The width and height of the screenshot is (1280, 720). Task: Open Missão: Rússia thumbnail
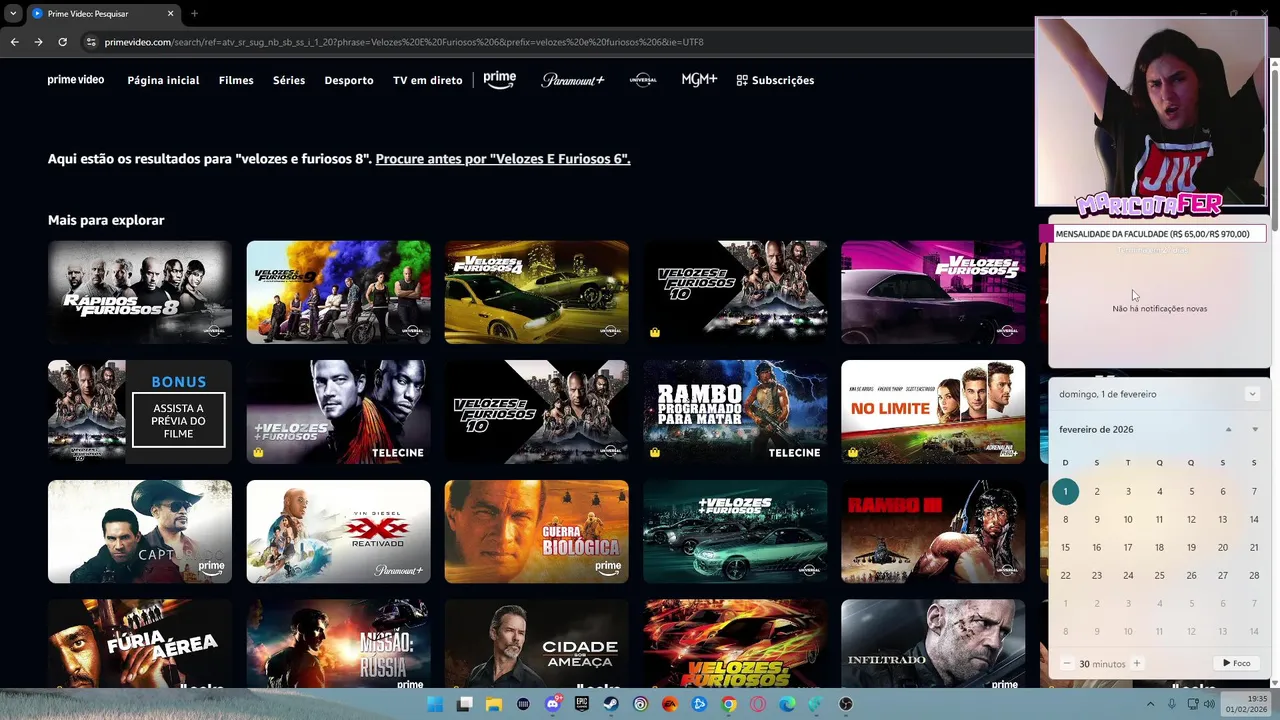pyautogui.click(x=339, y=644)
